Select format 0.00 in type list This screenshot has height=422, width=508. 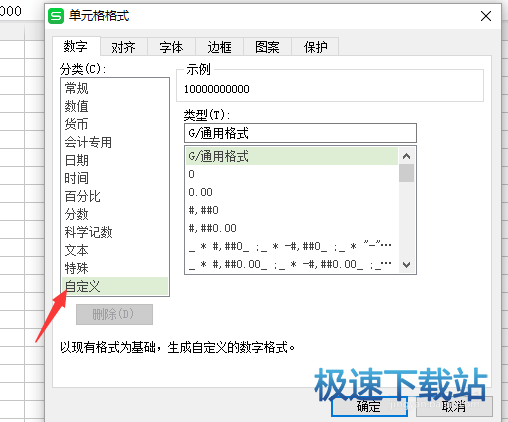pos(292,192)
